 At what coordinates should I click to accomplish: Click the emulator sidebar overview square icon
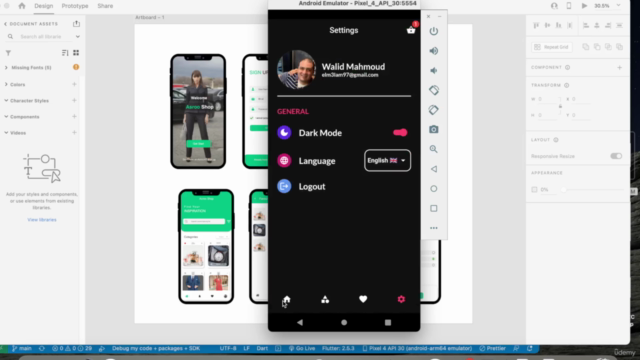point(433,208)
